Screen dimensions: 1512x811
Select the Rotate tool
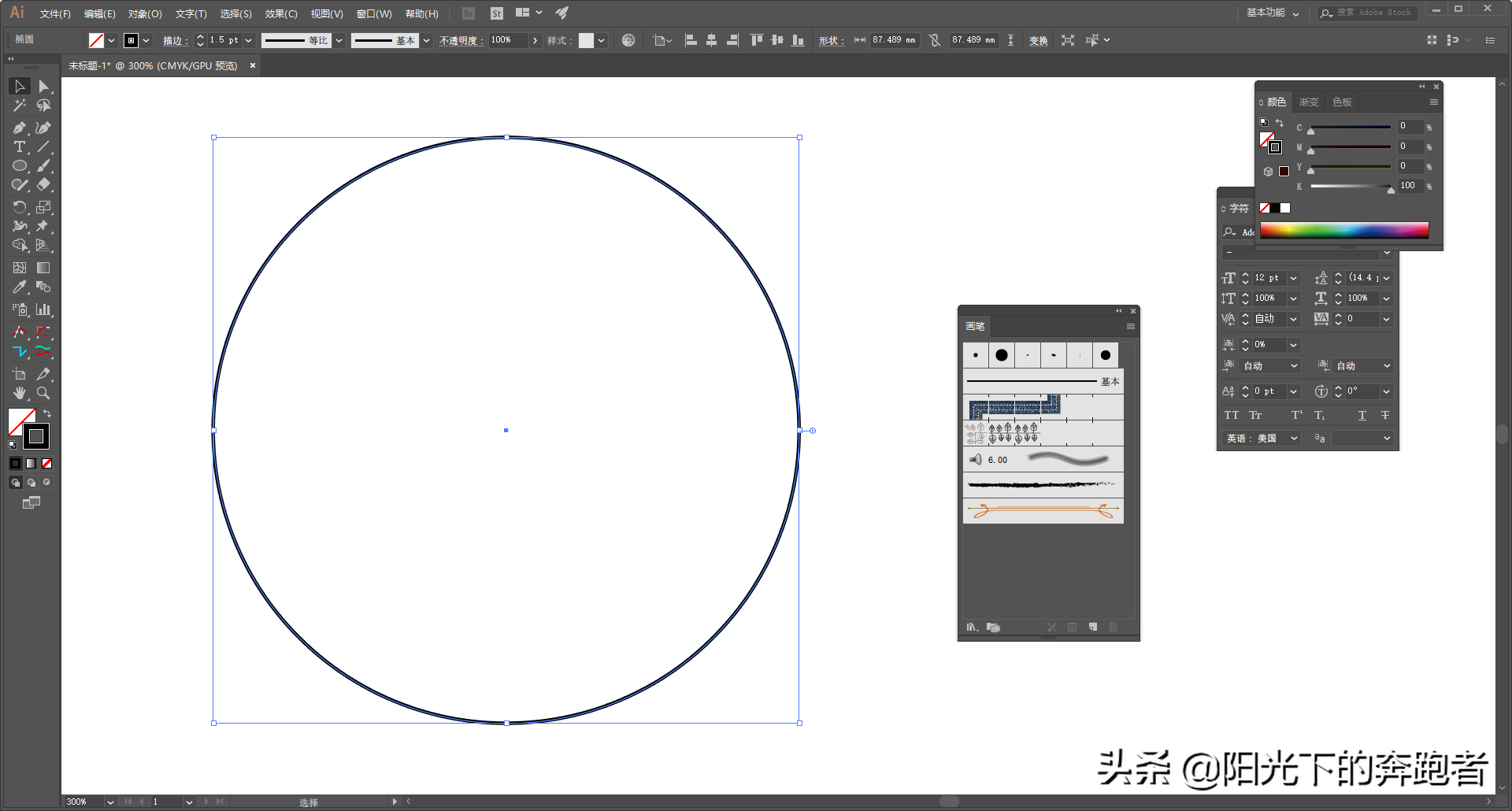point(20,207)
